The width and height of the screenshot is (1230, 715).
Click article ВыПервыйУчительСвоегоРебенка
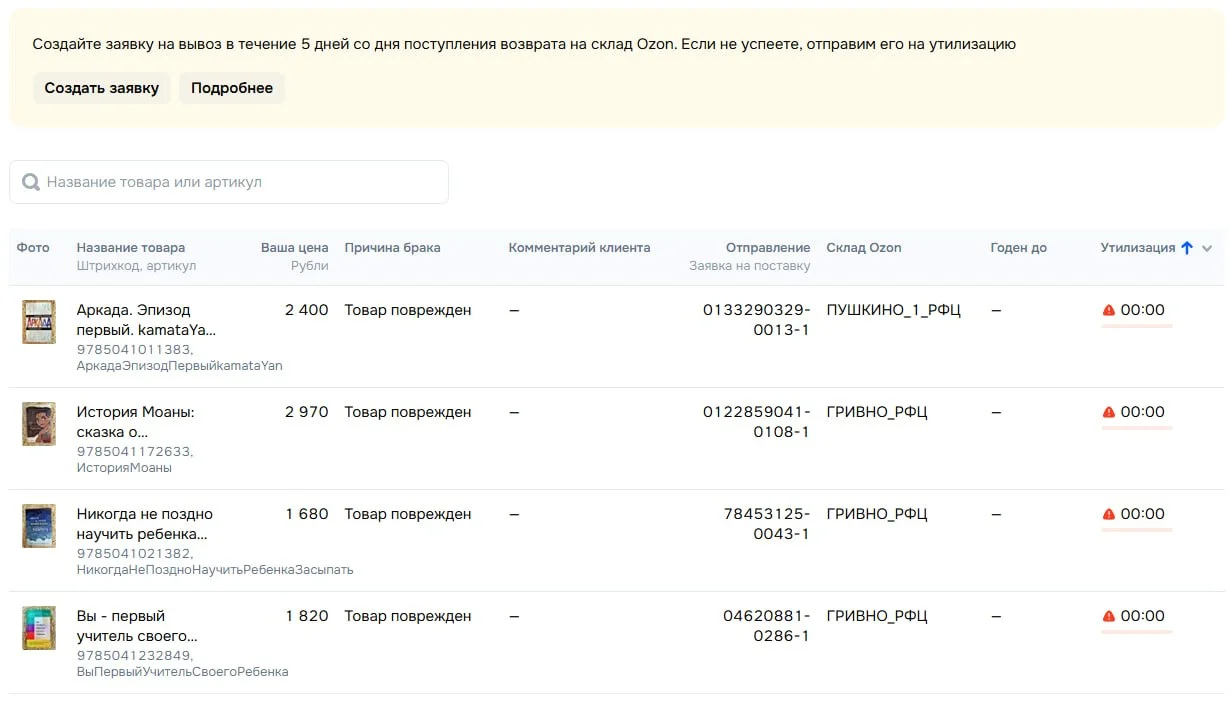pyautogui.click(x=183, y=672)
